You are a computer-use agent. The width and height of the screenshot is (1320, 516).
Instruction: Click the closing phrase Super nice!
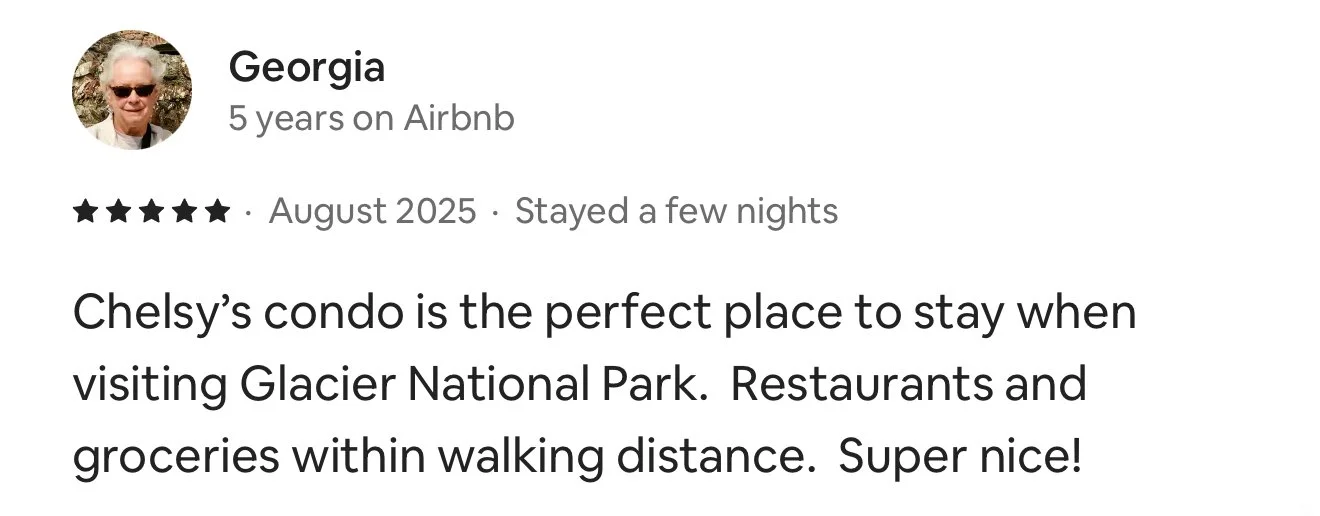[960, 458]
